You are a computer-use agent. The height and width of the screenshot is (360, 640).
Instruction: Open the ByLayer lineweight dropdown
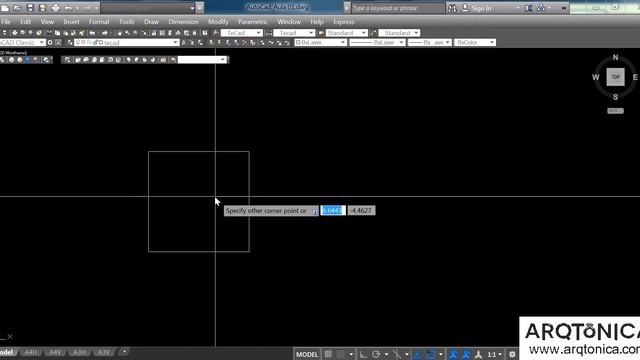pyautogui.click(x=429, y=42)
